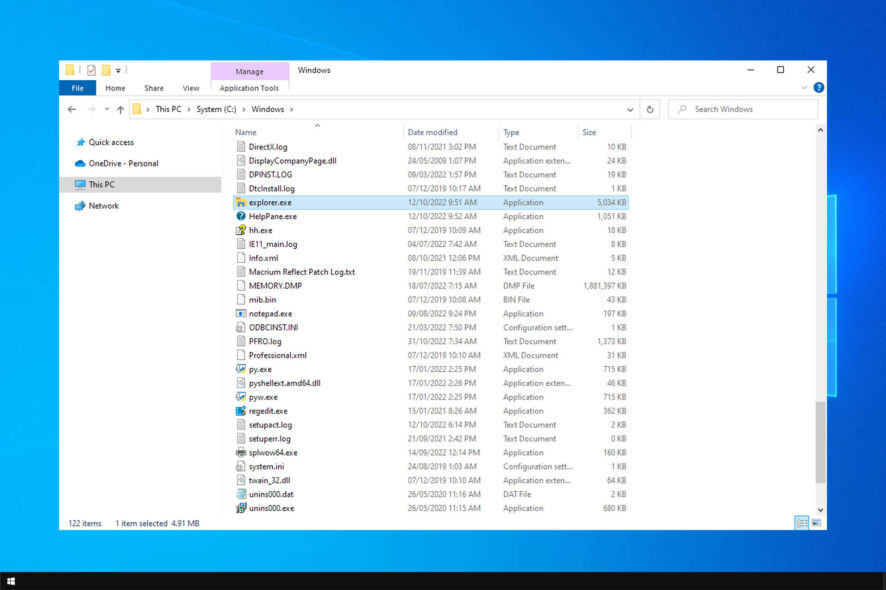The width and height of the screenshot is (886, 590).
Task: Navigate to System (C:) breadcrumb
Action: [216, 110]
